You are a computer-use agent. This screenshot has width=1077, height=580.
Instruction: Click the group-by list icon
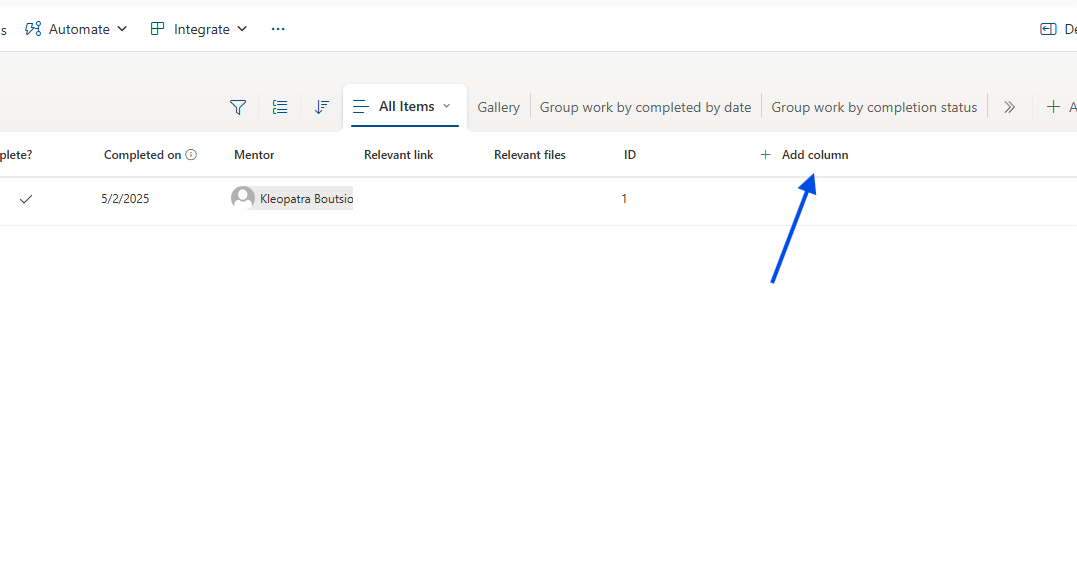coord(280,107)
